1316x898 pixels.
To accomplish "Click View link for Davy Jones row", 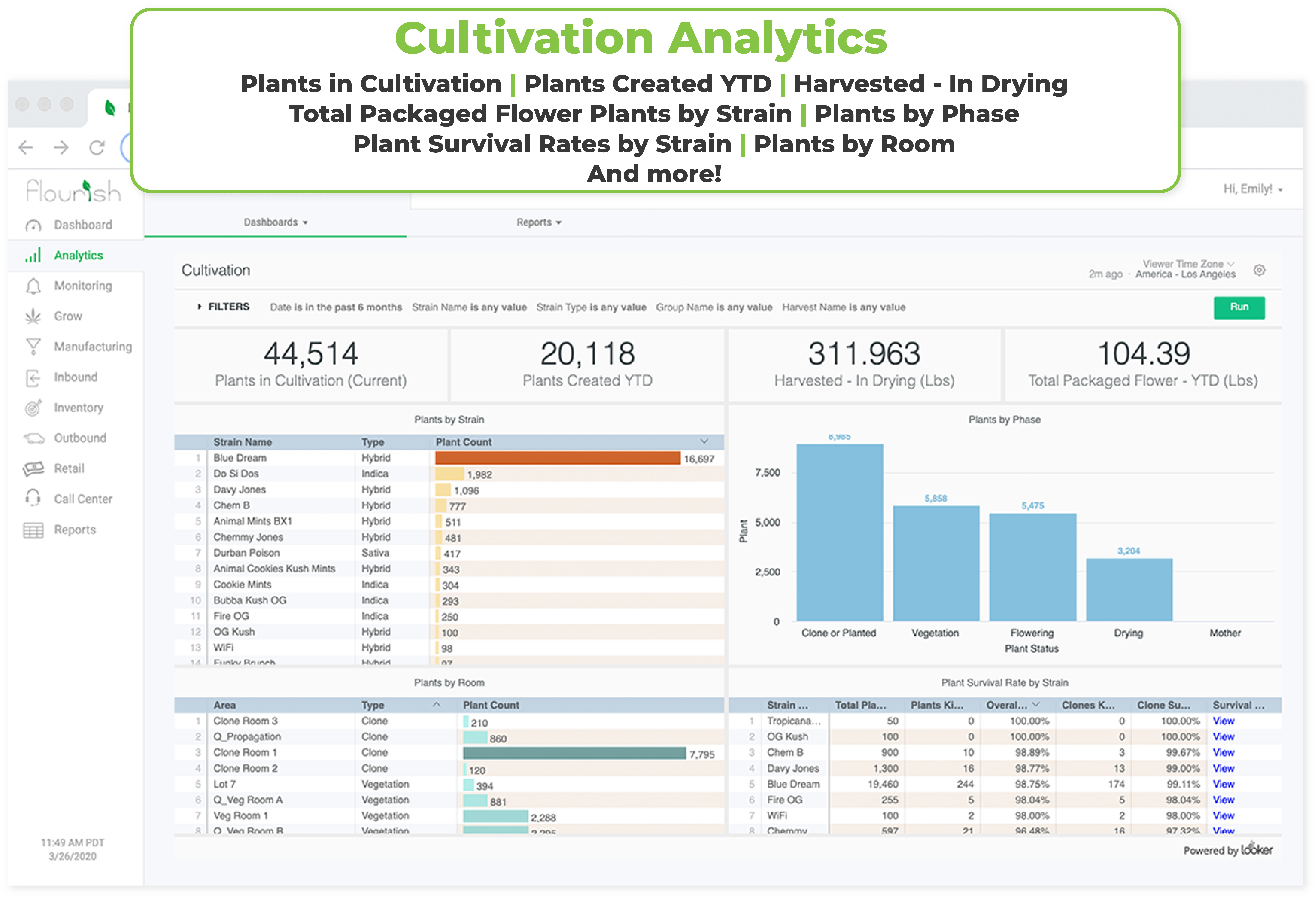I will [1223, 769].
